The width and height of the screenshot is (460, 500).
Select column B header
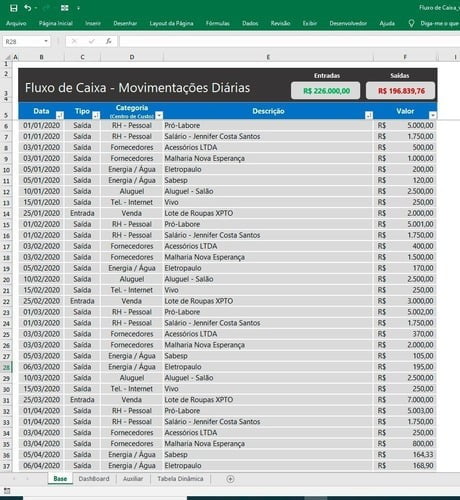(41, 57)
